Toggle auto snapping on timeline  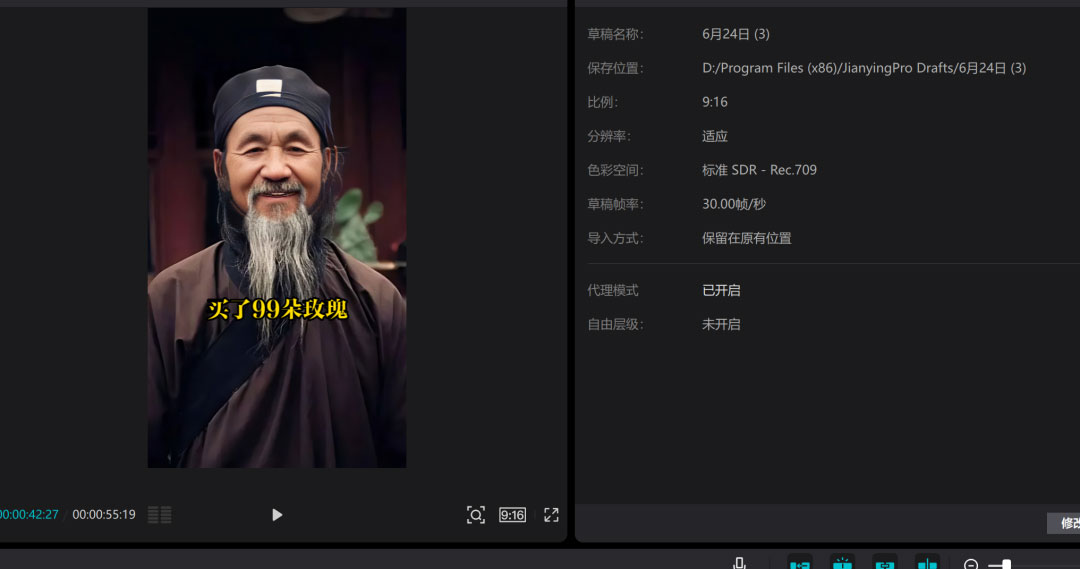843,564
